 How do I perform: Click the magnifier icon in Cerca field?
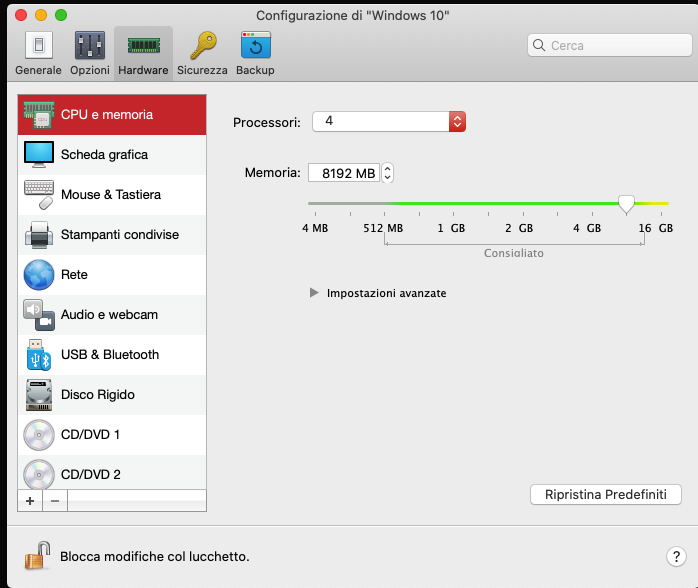click(x=539, y=45)
